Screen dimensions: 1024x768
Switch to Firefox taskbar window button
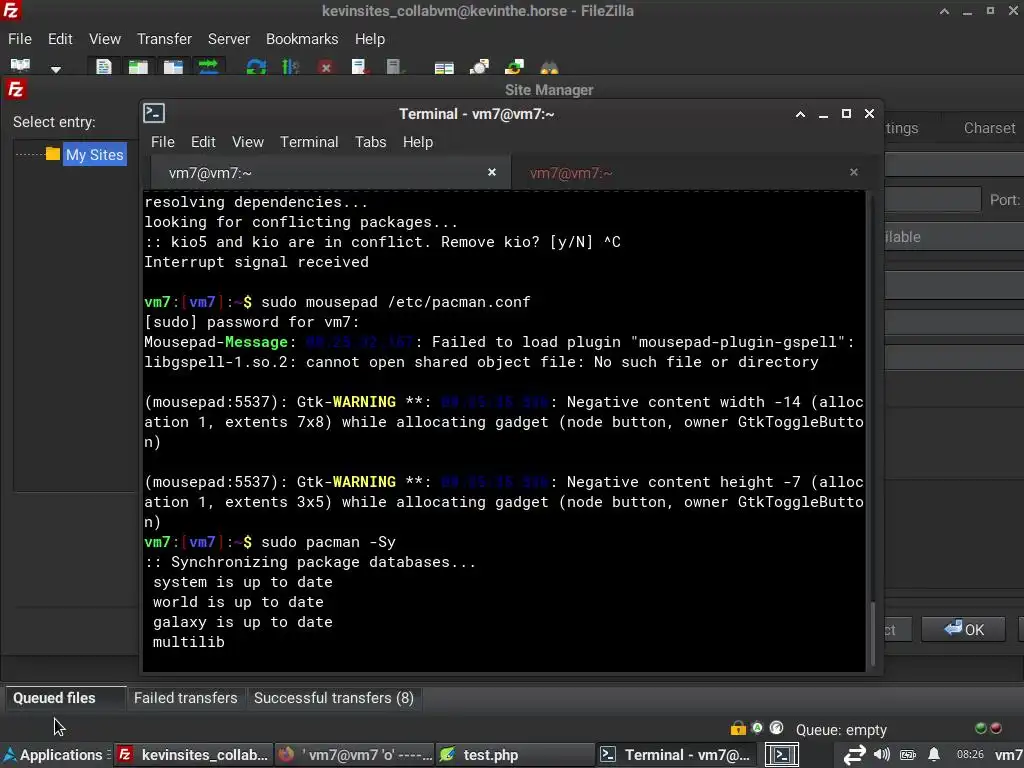coord(355,755)
